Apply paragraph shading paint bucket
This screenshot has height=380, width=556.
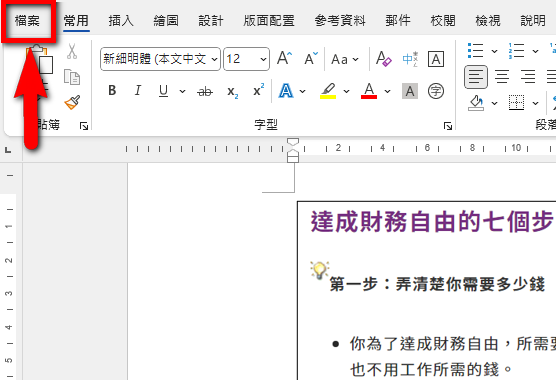[476, 103]
